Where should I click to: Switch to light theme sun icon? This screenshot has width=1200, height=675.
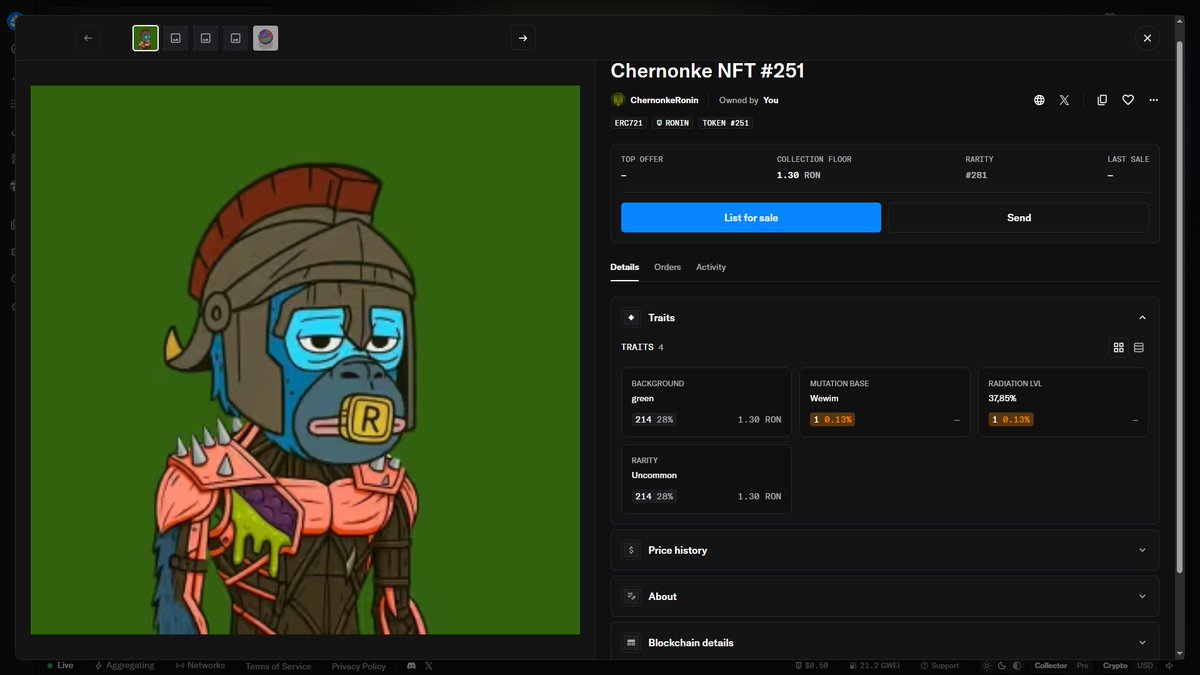point(987,665)
